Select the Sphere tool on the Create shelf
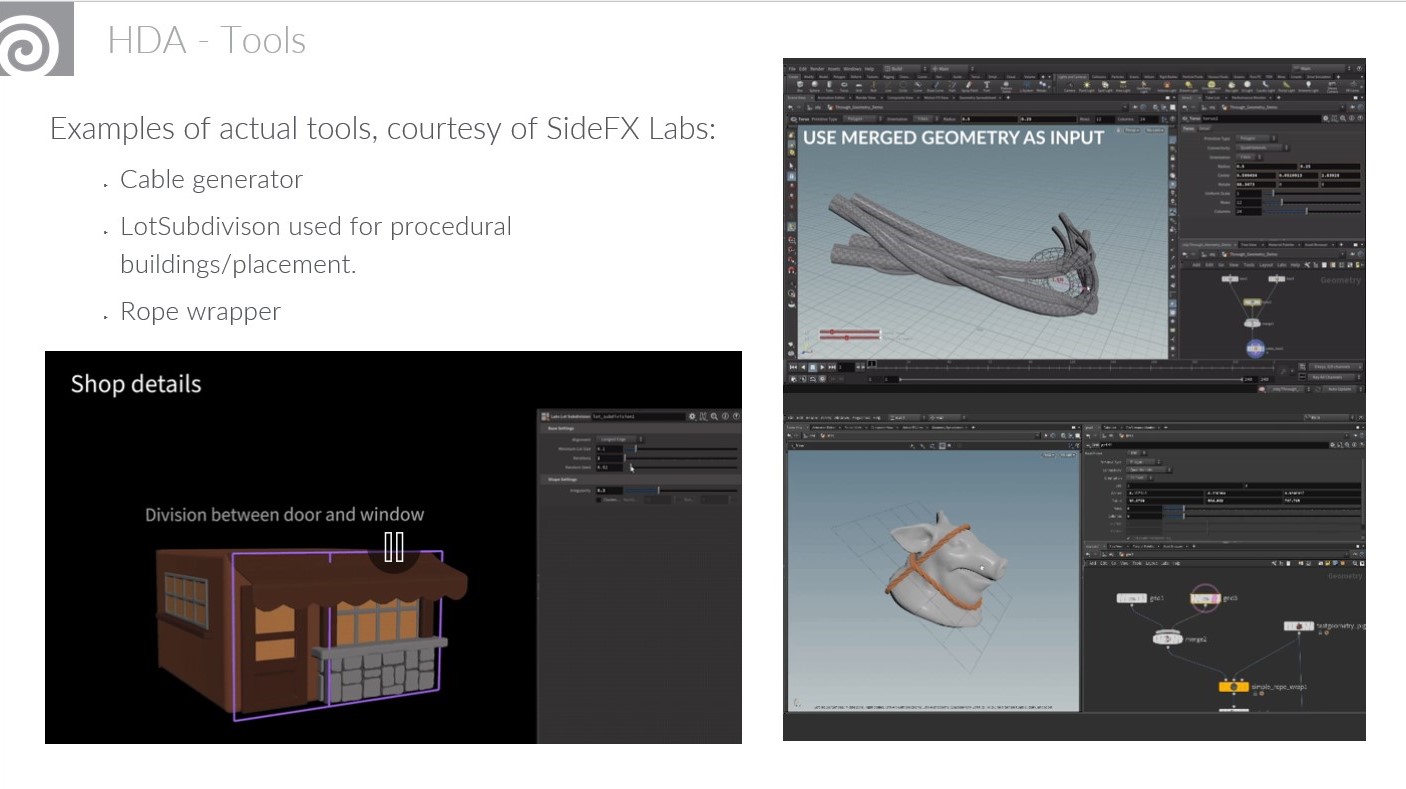The width and height of the screenshot is (1406, 789). click(815, 84)
